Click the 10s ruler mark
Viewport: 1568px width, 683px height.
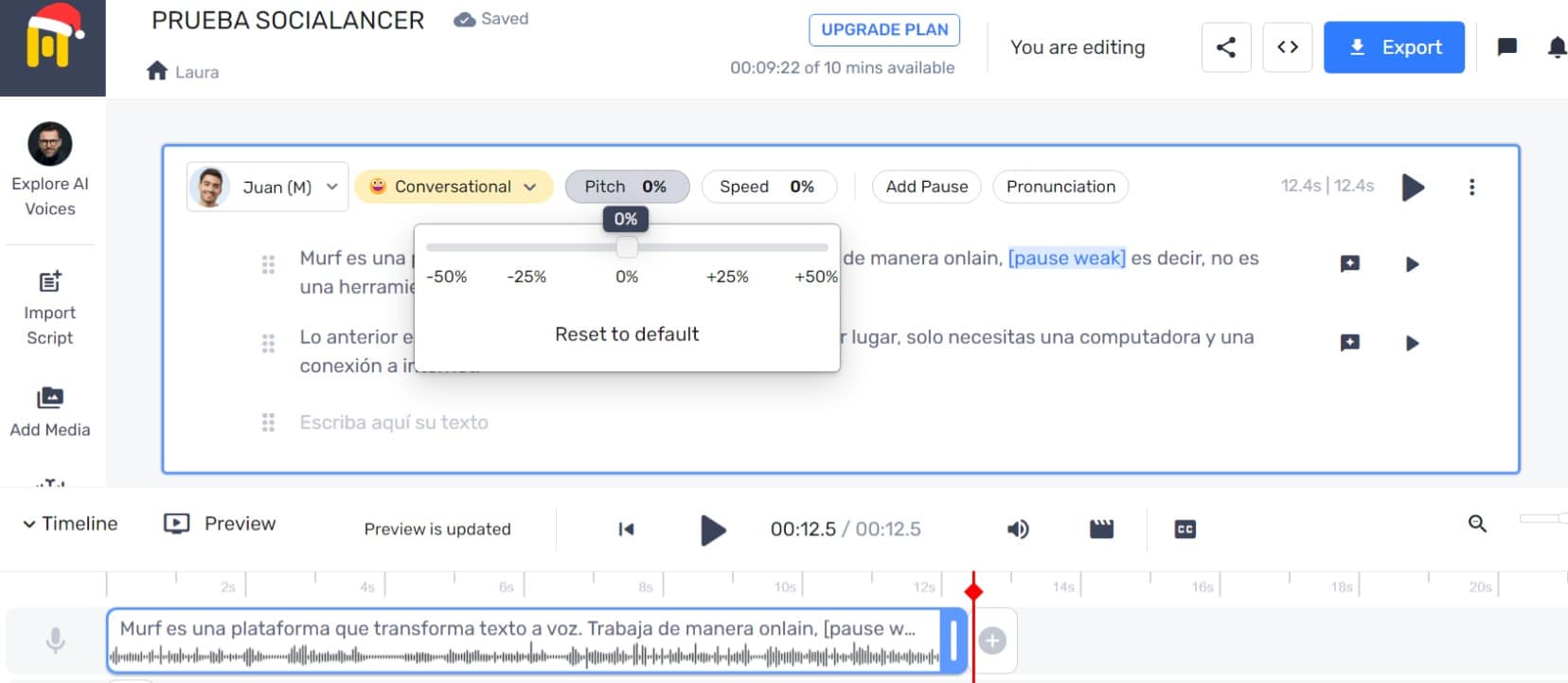coord(785,587)
